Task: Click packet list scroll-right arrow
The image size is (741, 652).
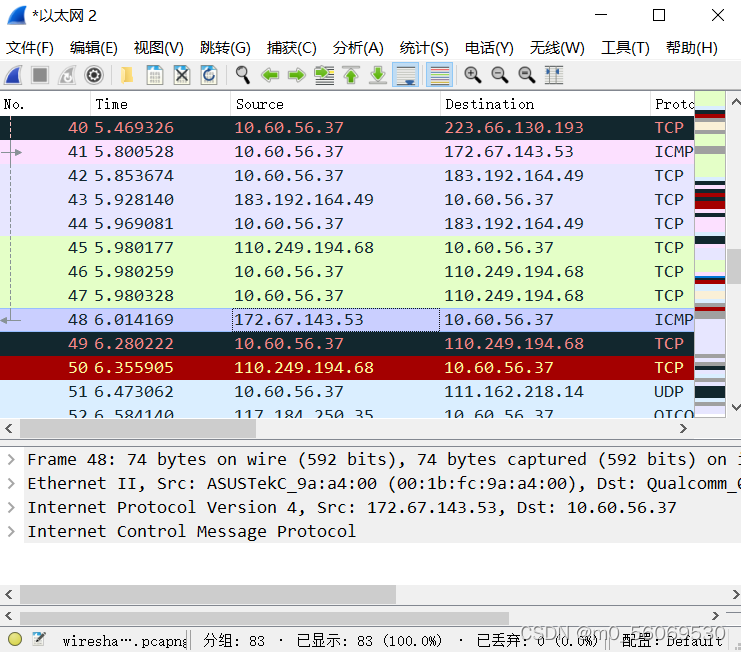Action: [683, 429]
